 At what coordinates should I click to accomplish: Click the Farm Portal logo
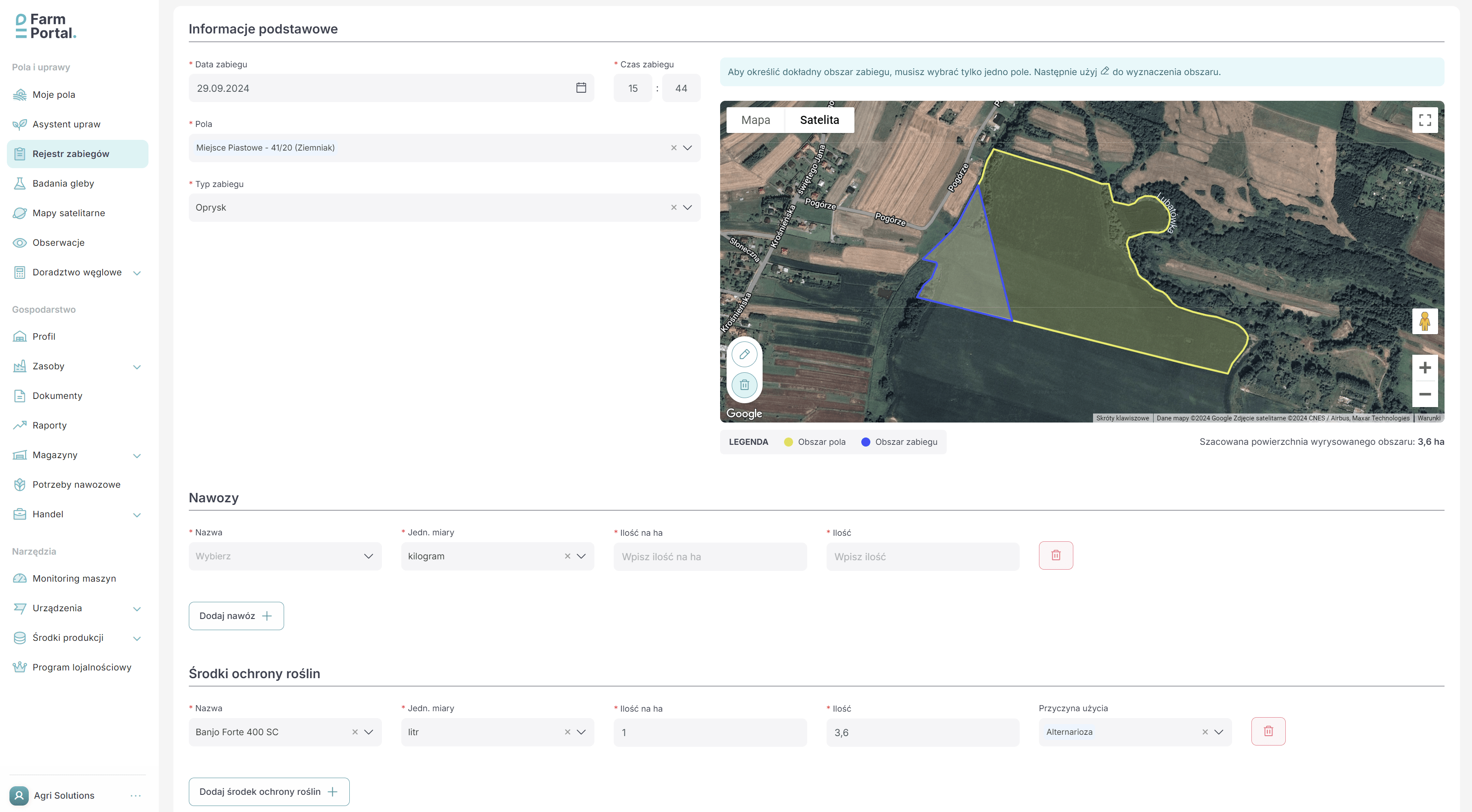[46, 26]
